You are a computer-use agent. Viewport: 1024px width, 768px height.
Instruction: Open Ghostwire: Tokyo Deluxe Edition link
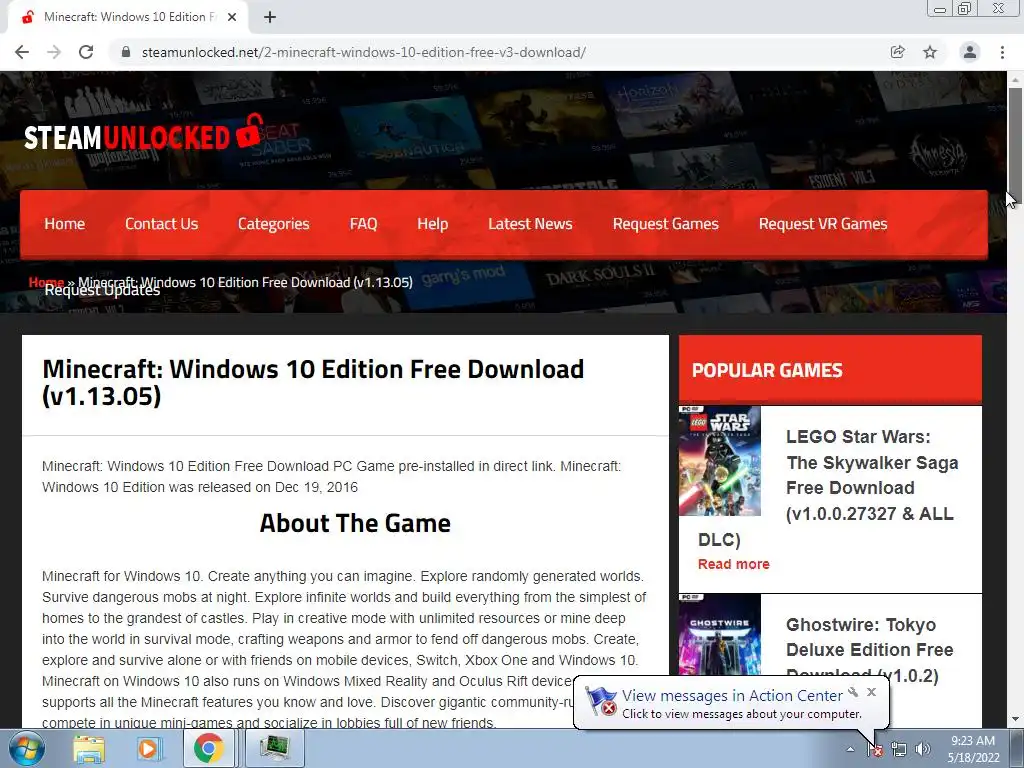click(x=869, y=649)
